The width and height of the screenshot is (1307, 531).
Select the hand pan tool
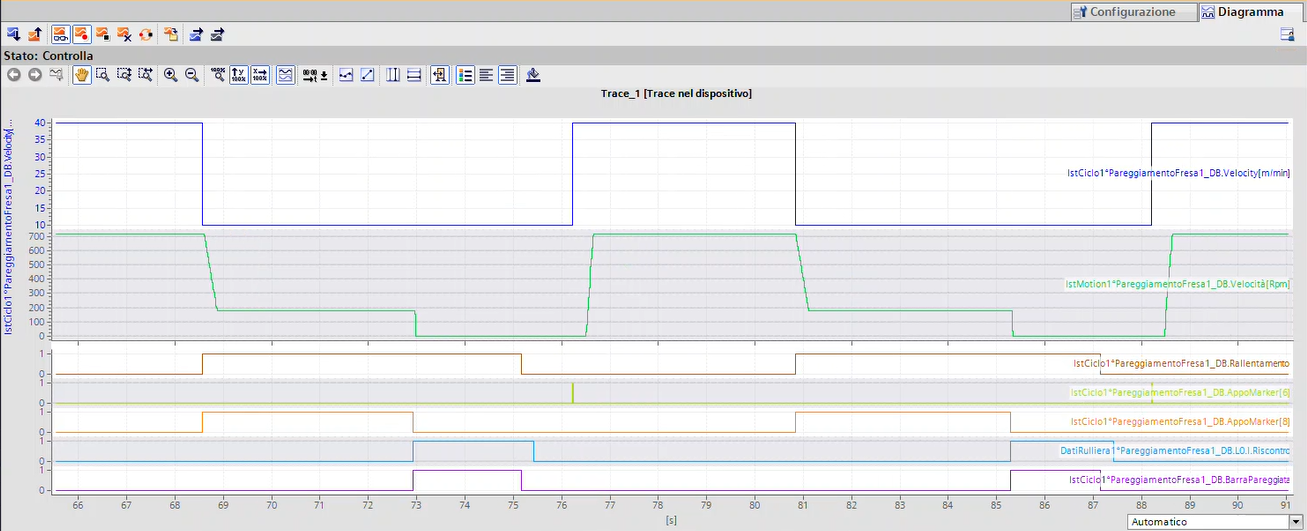(x=81, y=75)
